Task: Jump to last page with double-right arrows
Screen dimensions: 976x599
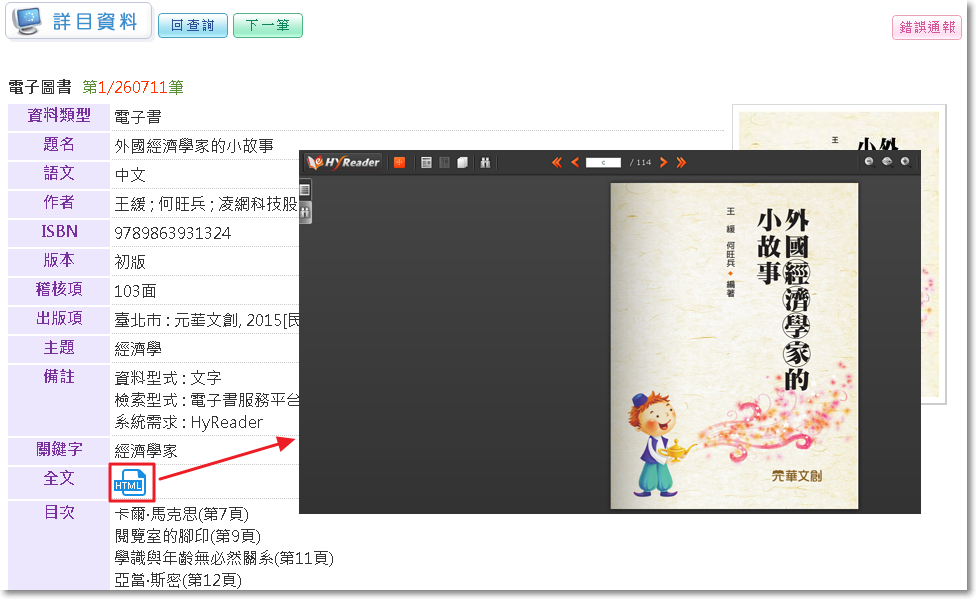Action: [x=681, y=162]
